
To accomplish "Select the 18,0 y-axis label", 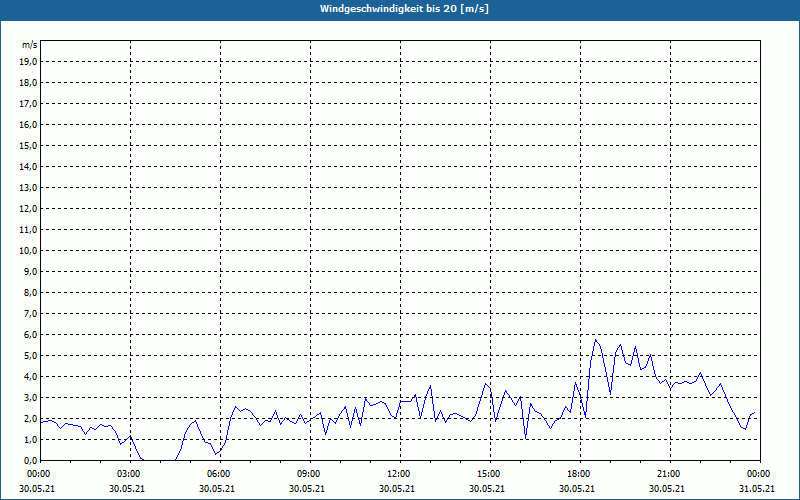I will coord(28,83).
